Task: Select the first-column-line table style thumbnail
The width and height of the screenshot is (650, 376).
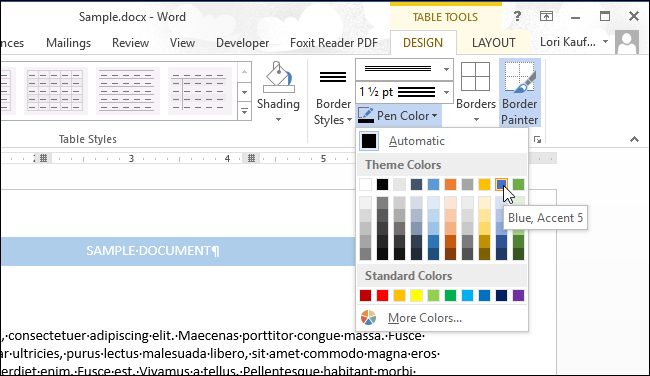Action: tap(199, 91)
